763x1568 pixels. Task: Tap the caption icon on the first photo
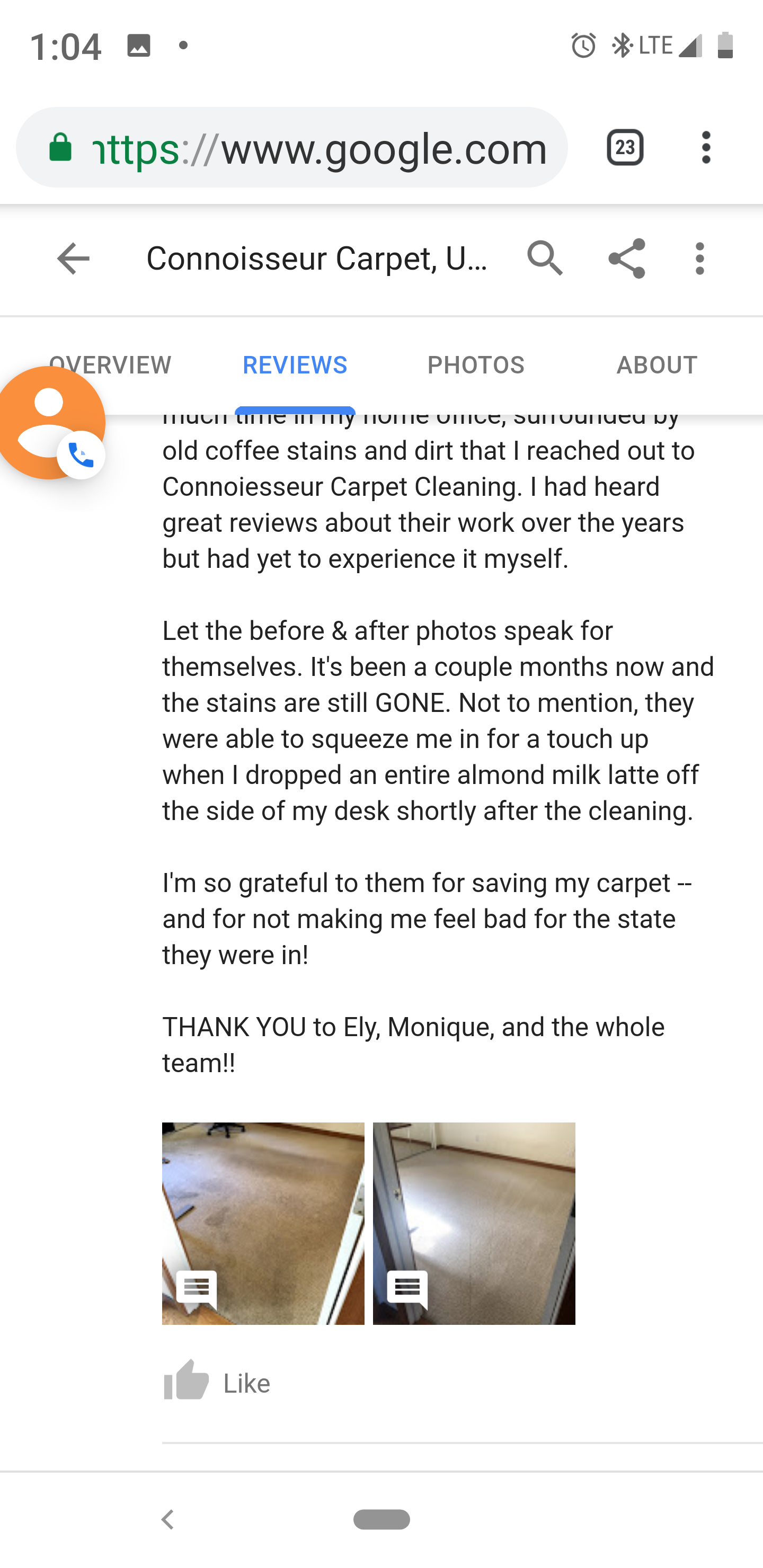pyautogui.click(x=197, y=1288)
